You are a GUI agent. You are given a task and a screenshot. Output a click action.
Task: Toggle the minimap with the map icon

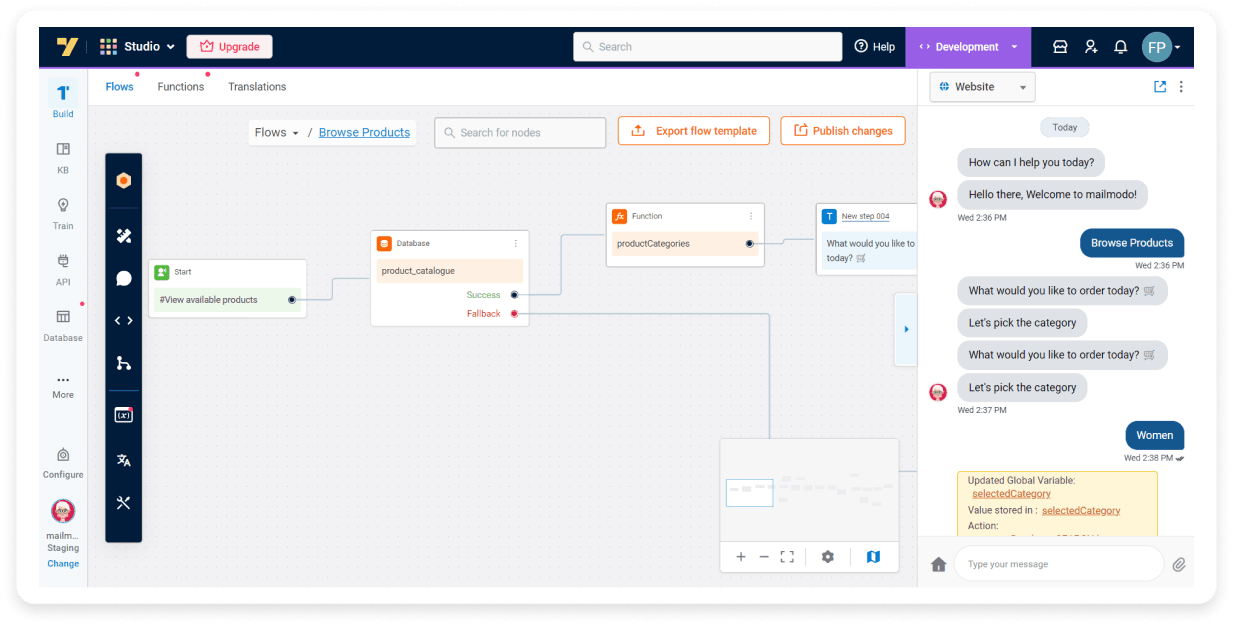873,556
